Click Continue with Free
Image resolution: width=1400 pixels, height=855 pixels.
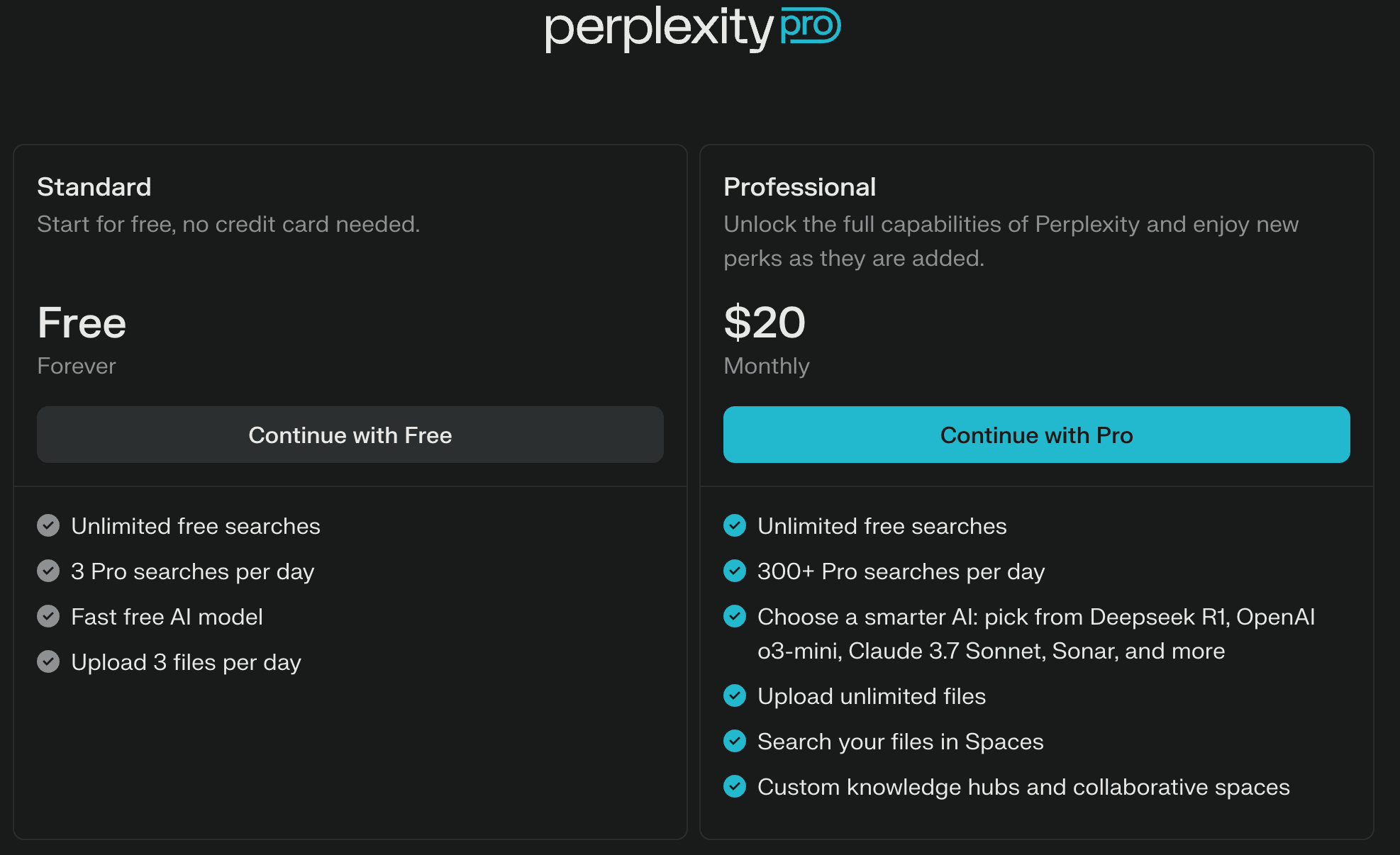(350, 435)
